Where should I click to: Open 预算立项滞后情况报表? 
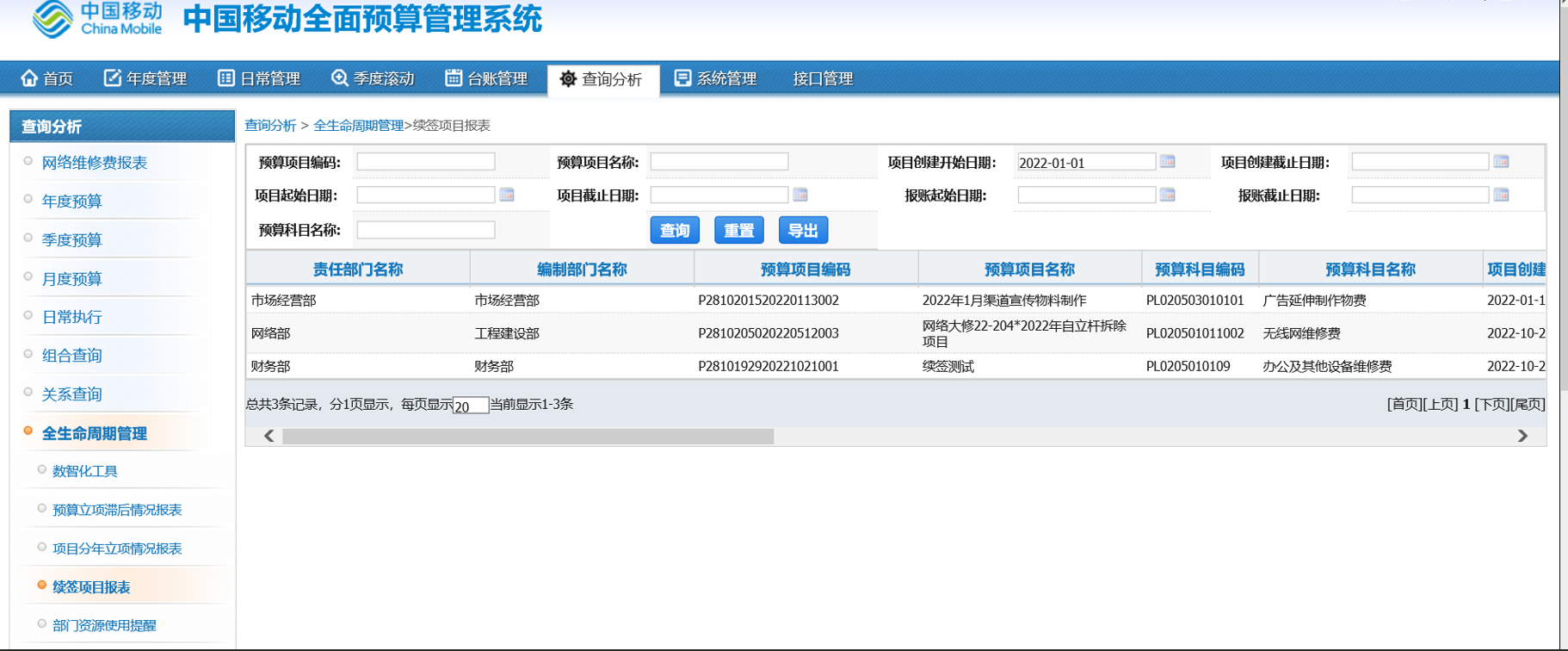pos(117,510)
